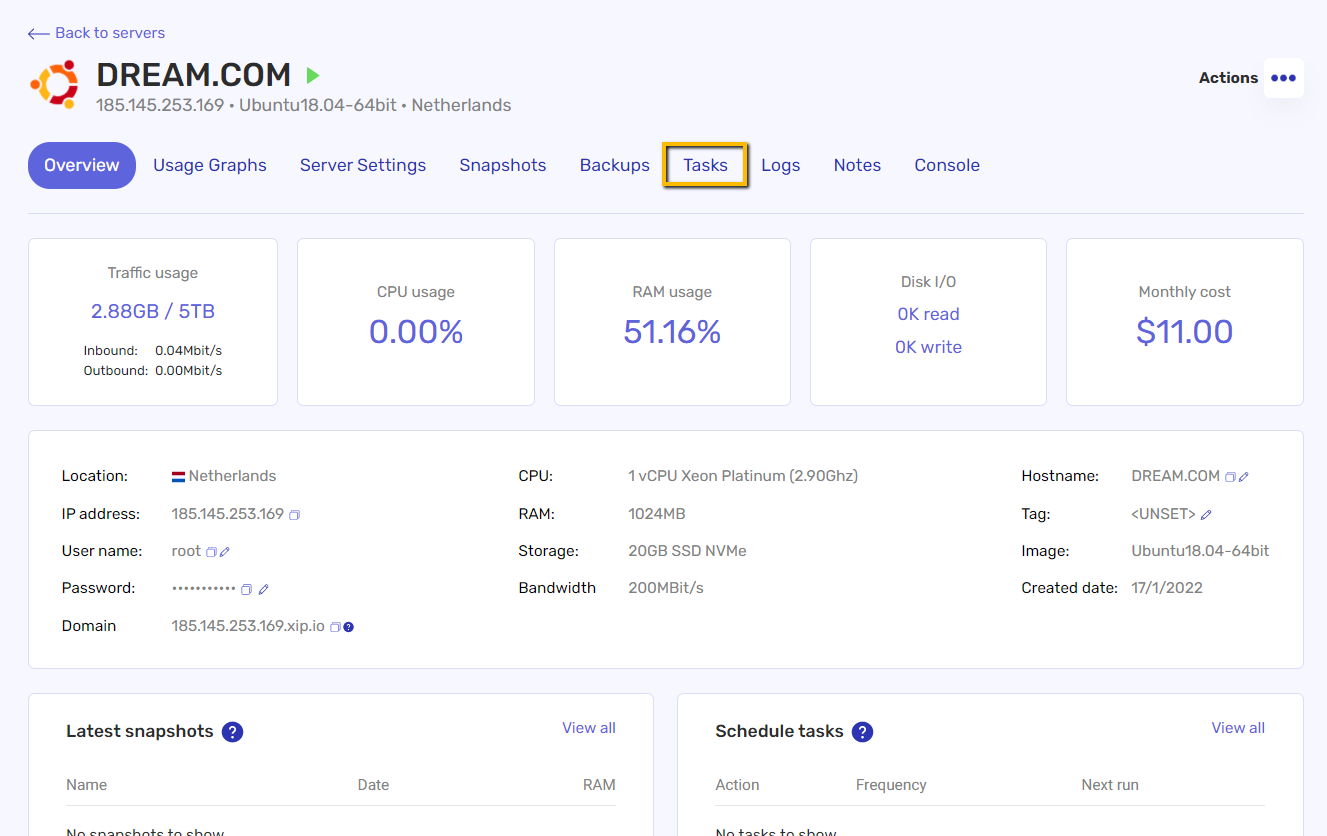The width and height of the screenshot is (1327, 836).
Task: Click the RAM usage 51.16% value
Action: 672,331
